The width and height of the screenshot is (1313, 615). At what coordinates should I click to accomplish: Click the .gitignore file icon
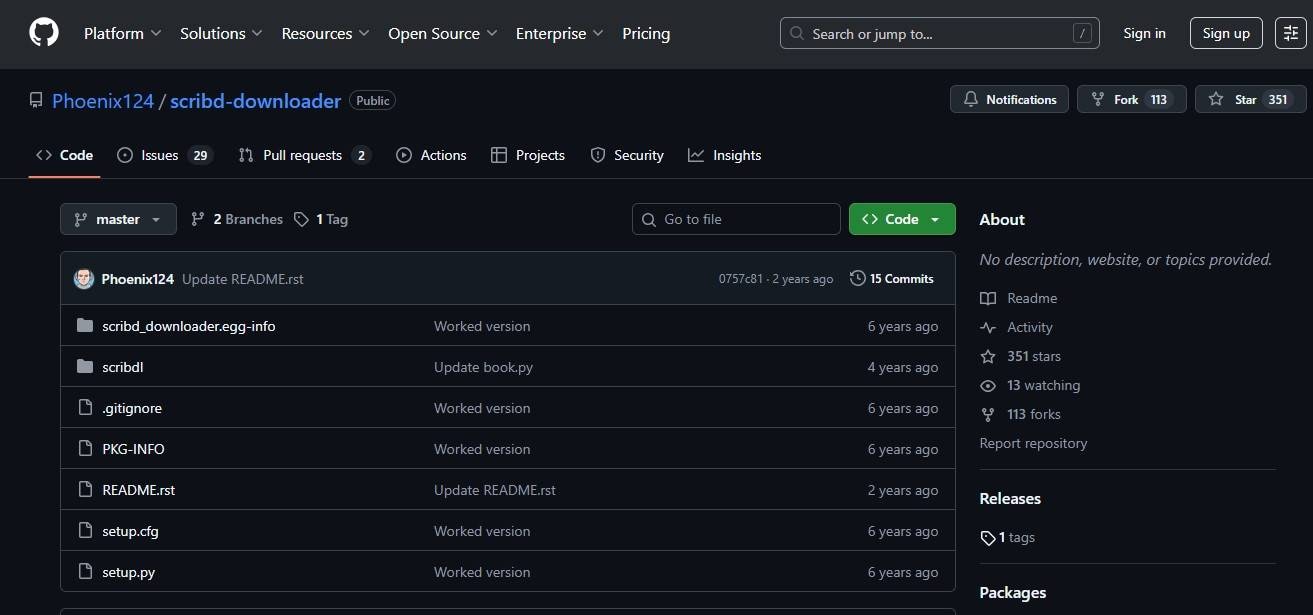pos(85,408)
